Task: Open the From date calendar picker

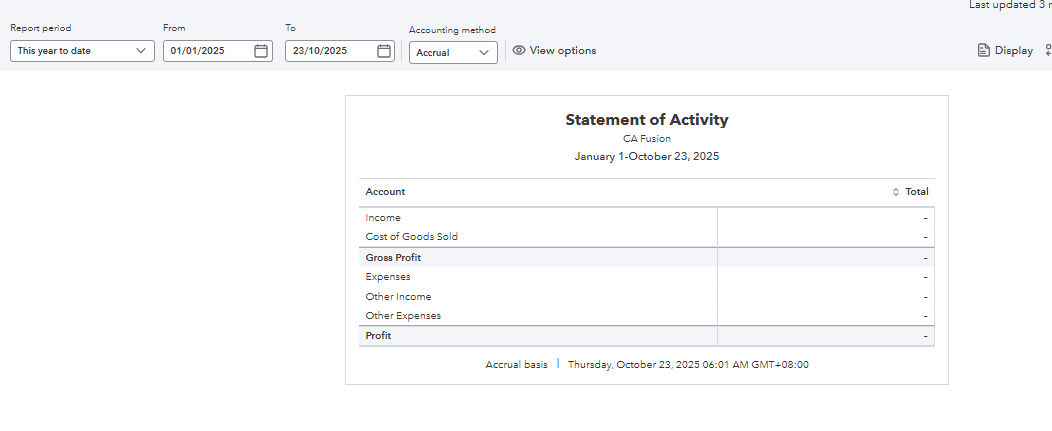Action: pos(261,51)
